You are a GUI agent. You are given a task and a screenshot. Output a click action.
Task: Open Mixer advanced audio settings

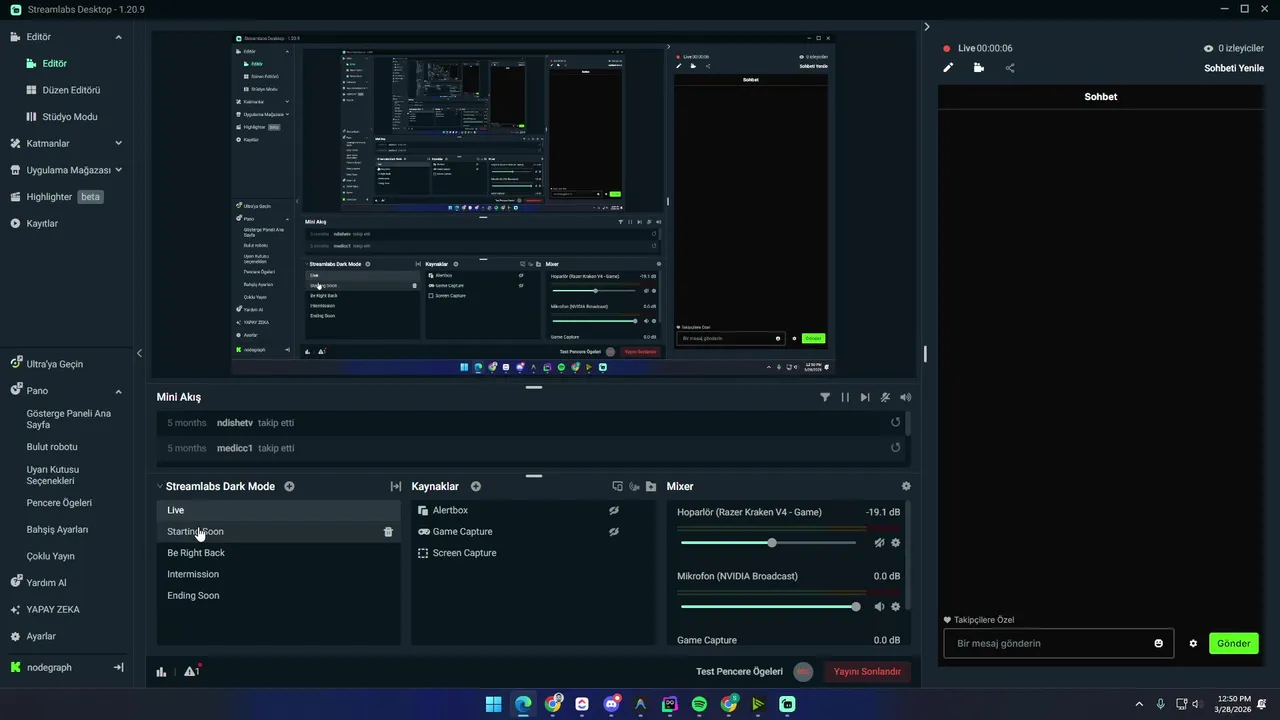click(906, 486)
